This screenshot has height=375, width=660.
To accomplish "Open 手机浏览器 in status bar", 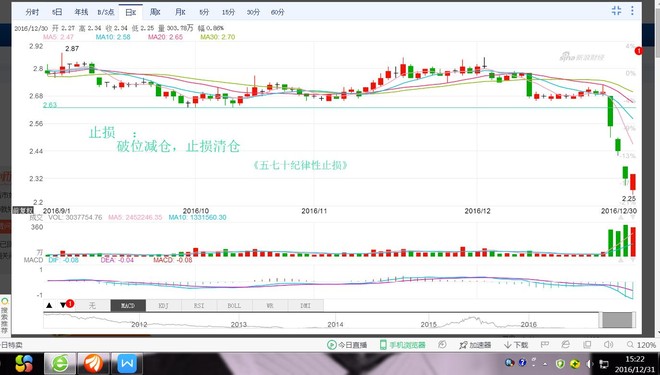I will point(402,345).
